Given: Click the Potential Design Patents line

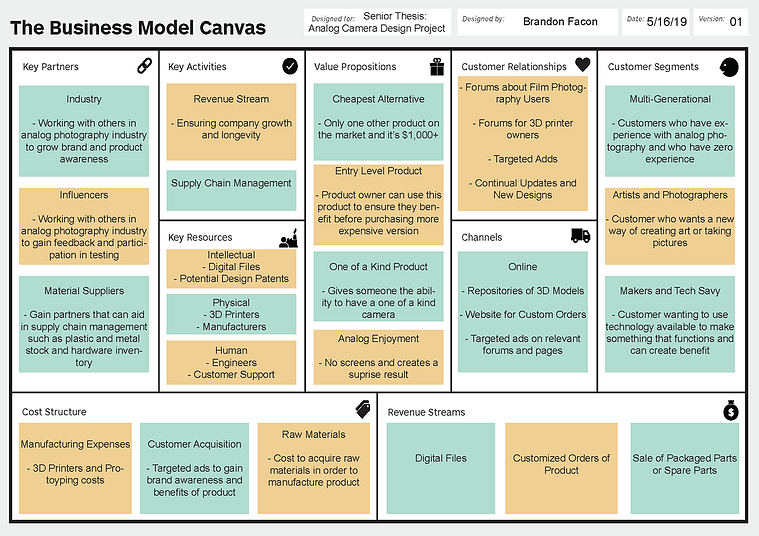Looking at the screenshot, I should (x=231, y=279).
